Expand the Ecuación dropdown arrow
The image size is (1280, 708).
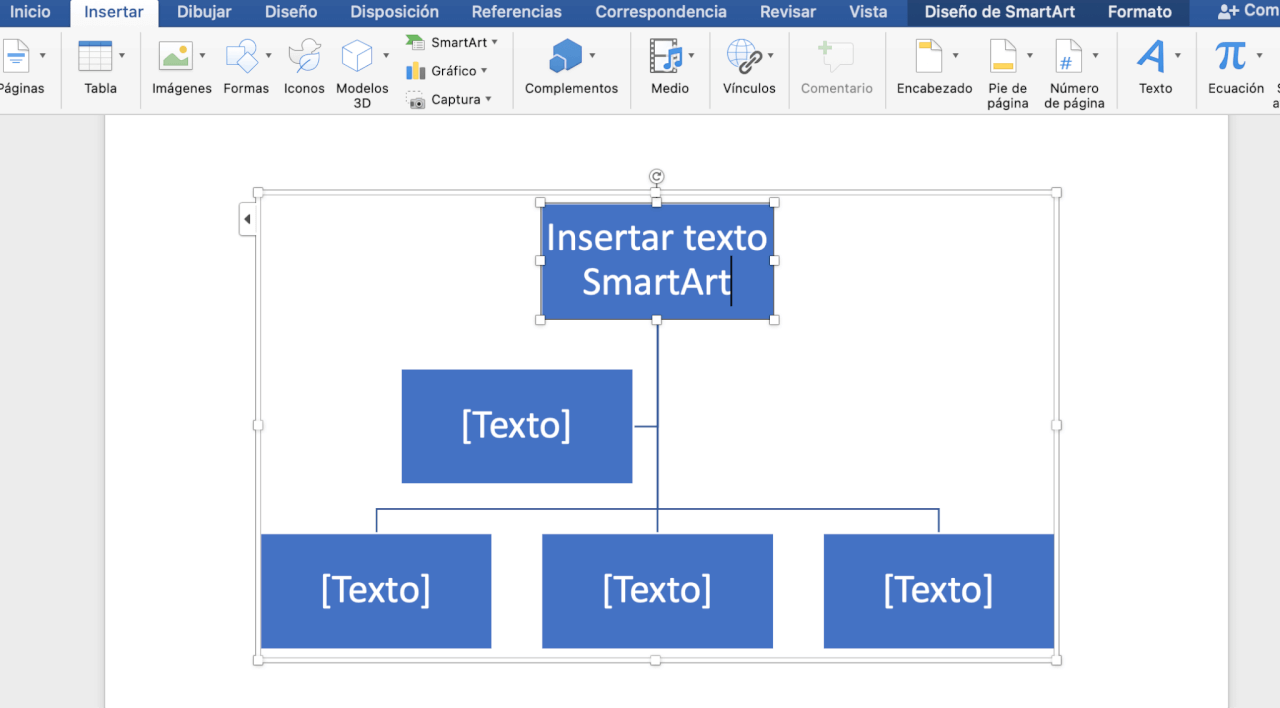[1259, 56]
